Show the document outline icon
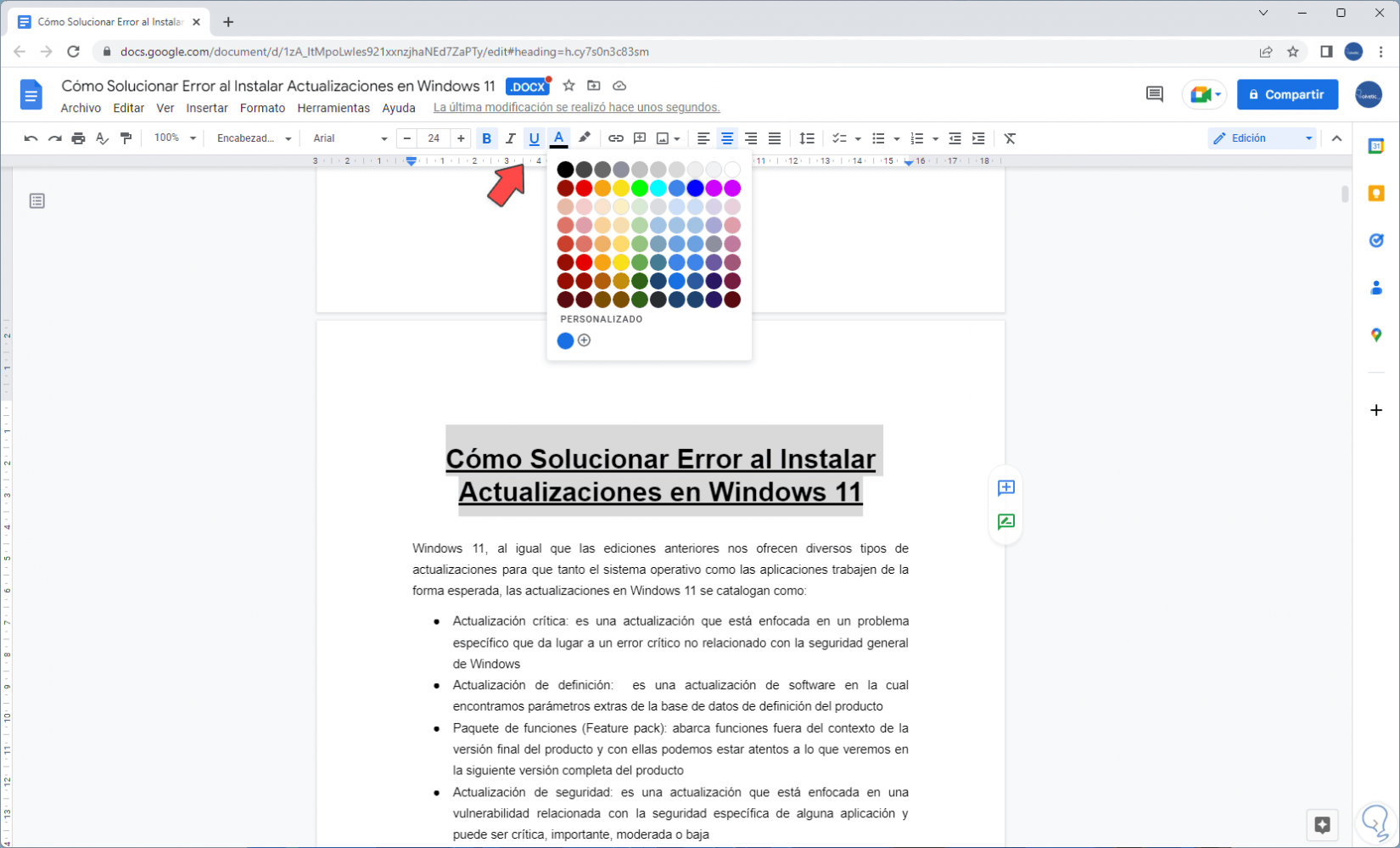Viewport: 1400px width, 848px height. tap(36, 201)
